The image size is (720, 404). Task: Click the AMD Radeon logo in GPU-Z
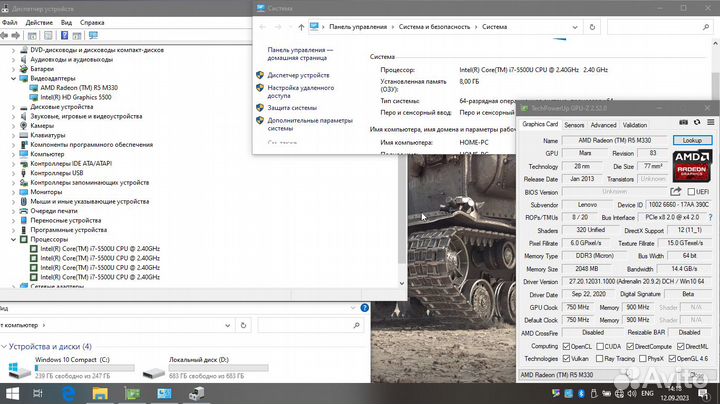click(x=692, y=166)
